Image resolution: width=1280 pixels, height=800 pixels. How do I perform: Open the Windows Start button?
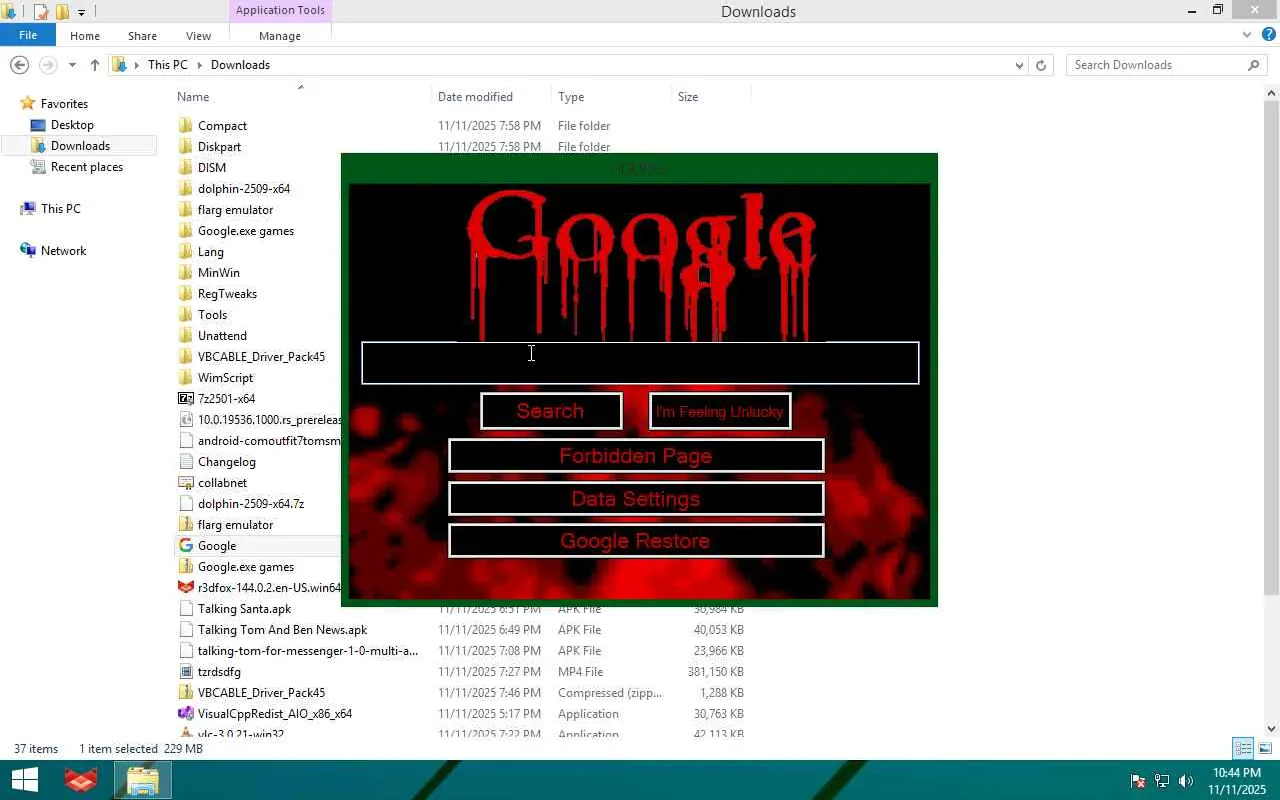(x=24, y=780)
